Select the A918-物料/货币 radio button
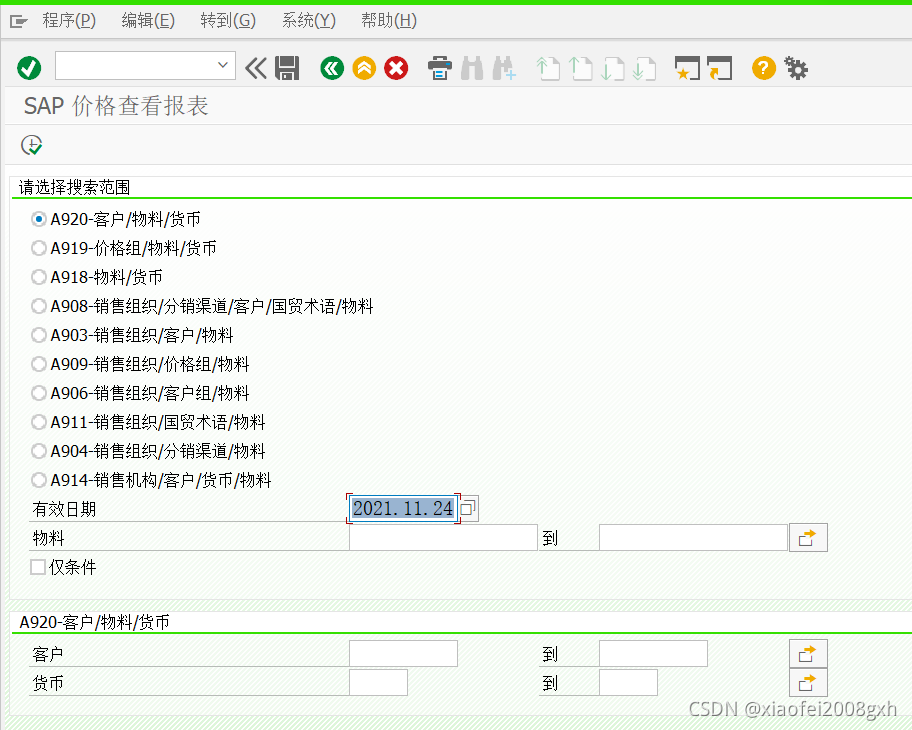The width and height of the screenshot is (912, 730). point(38,277)
